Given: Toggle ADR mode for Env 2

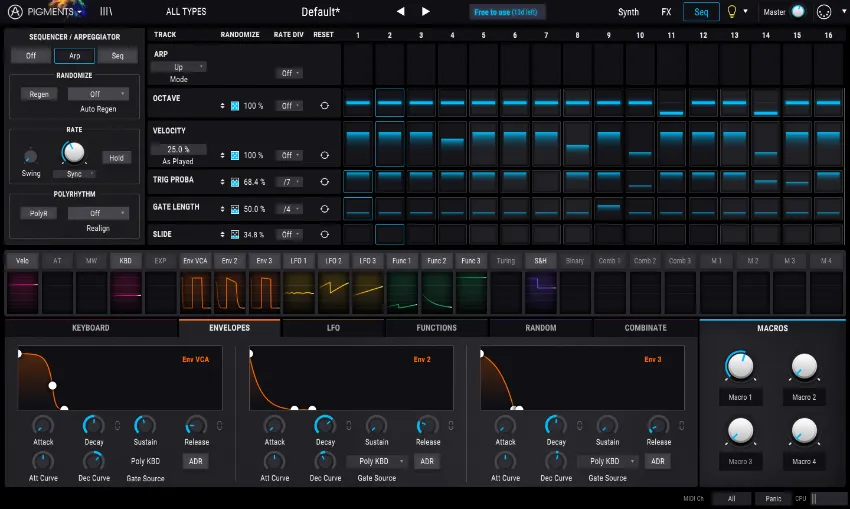Looking at the screenshot, I should pos(427,461).
